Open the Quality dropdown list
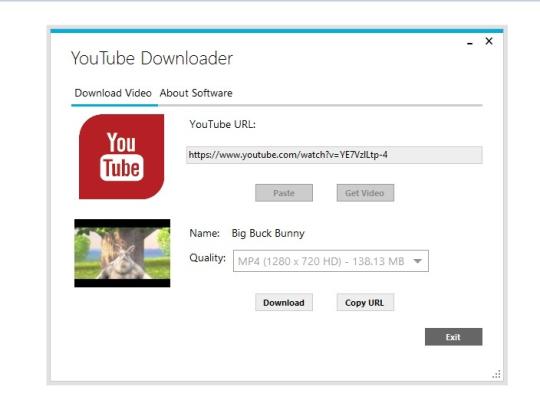Image resolution: width=540 pixels, height=413 pixels. point(331,261)
